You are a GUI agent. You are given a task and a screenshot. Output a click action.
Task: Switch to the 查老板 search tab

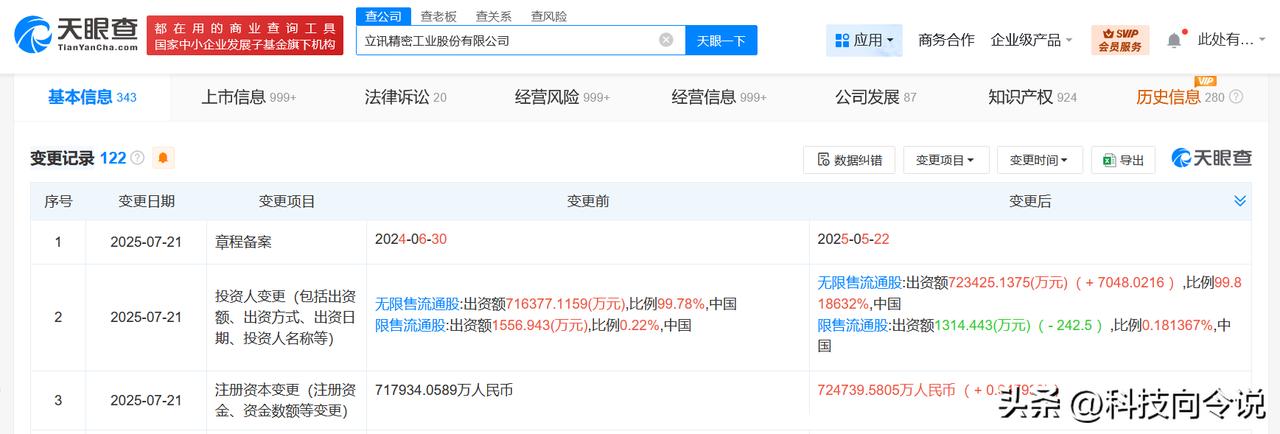pyautogui.click(x=437, y=16)
